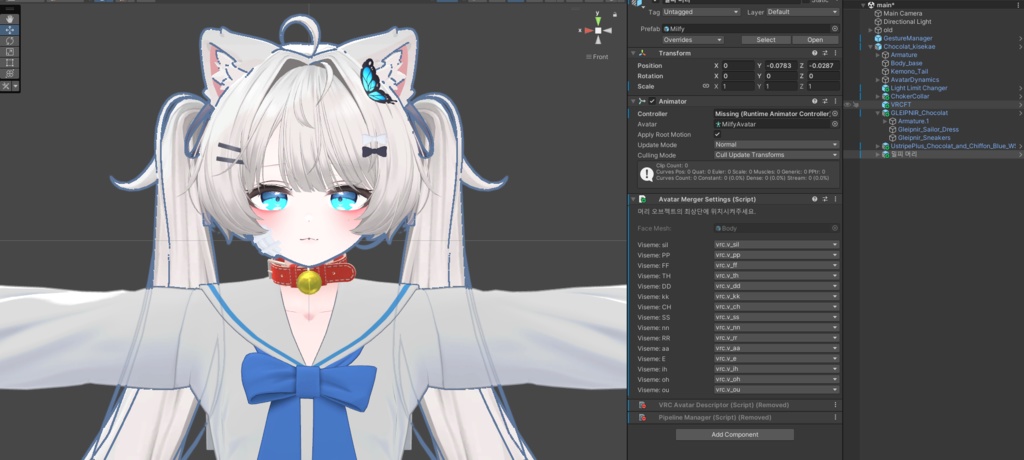Image resolution: width=1024 pixels, height=460 pixels.
Task: Select the Rect transform tool
Action: click(x=10, y=63)
